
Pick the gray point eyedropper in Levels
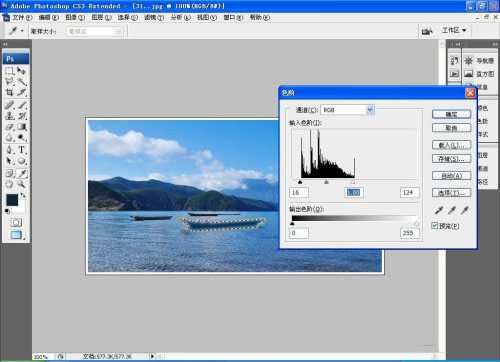(452, 210)
